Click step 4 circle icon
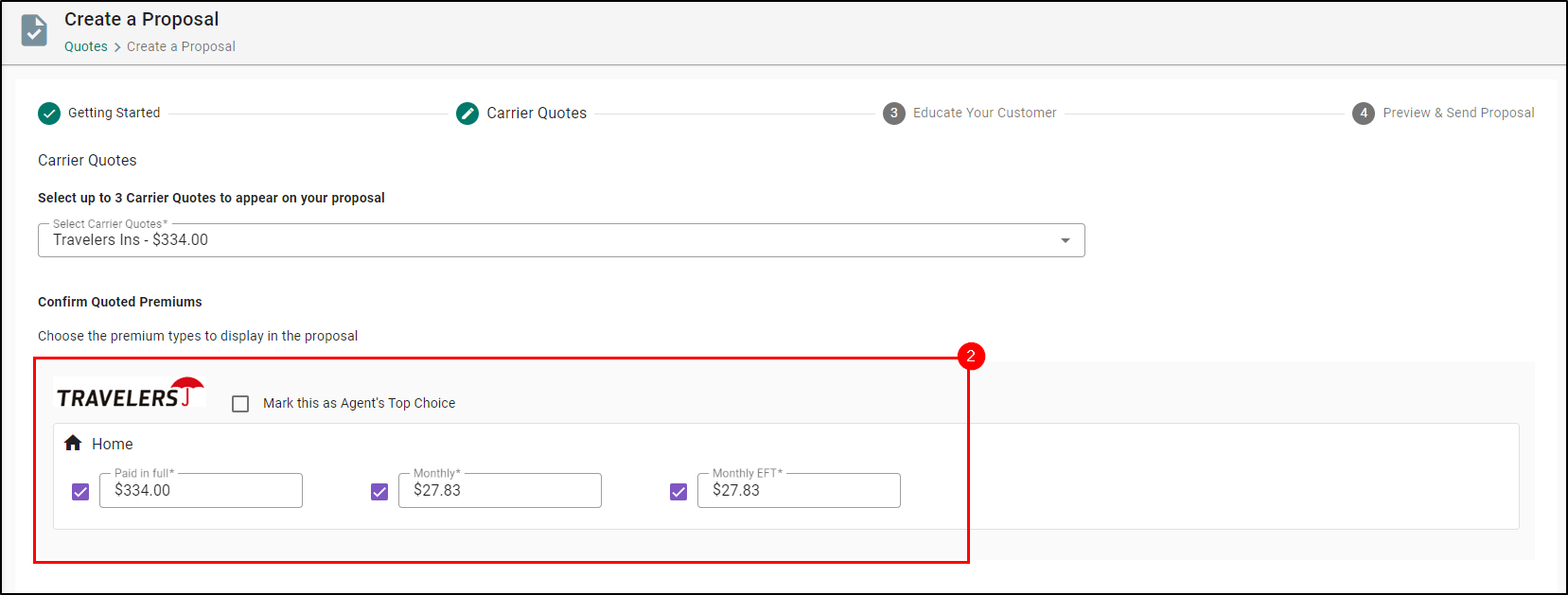The image size is (1568, 595). click(1364, 114)
